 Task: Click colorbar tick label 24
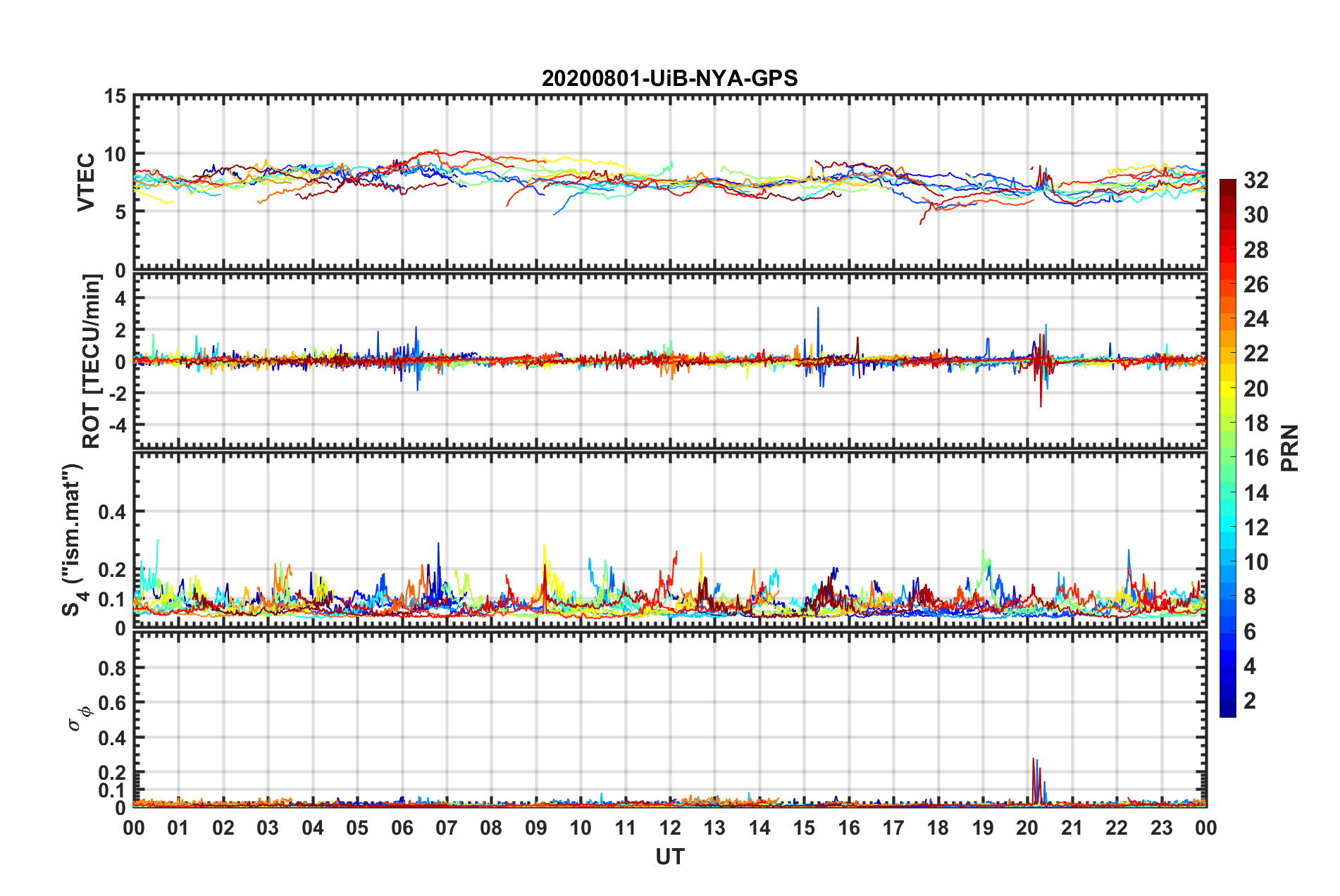1256,319
